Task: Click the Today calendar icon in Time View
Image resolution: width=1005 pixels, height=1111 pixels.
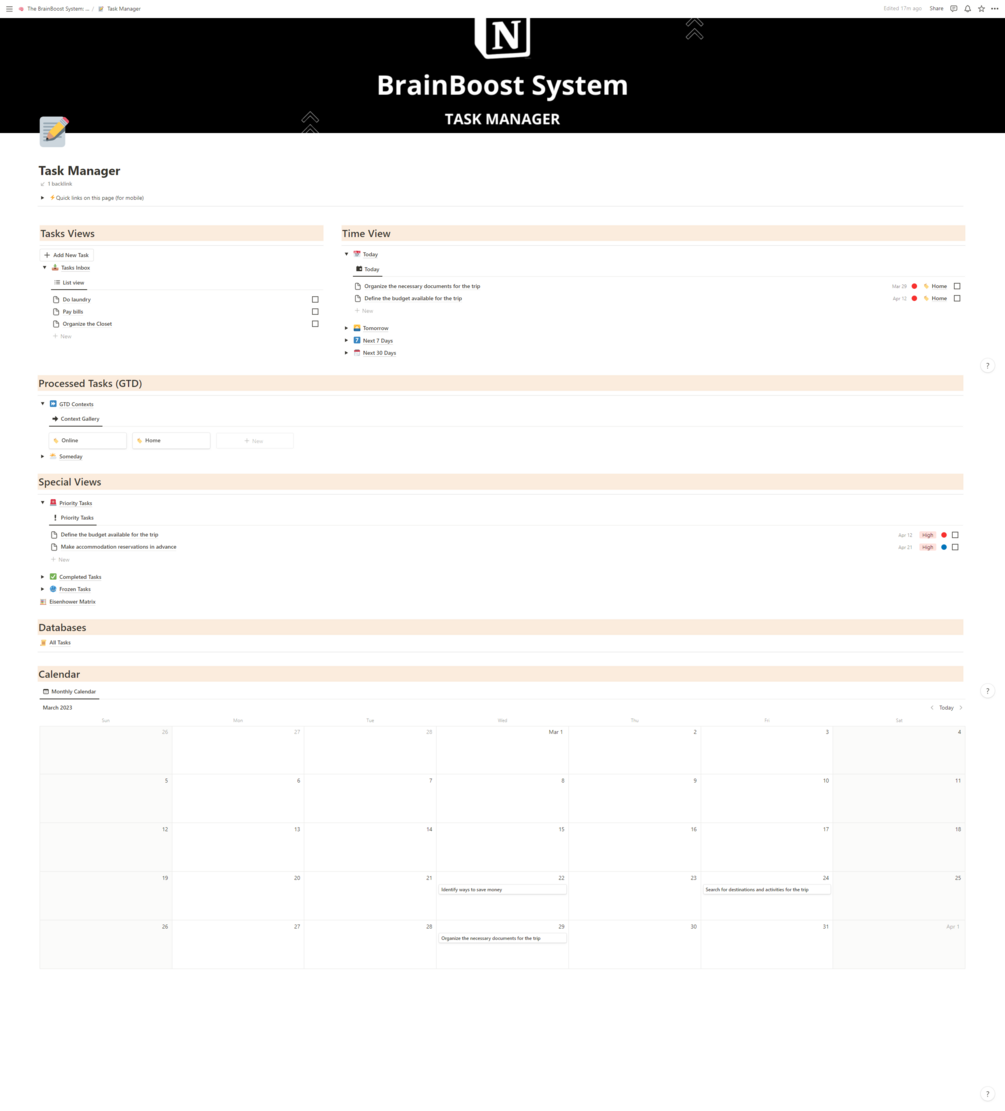Action: [x=357, y=254]
